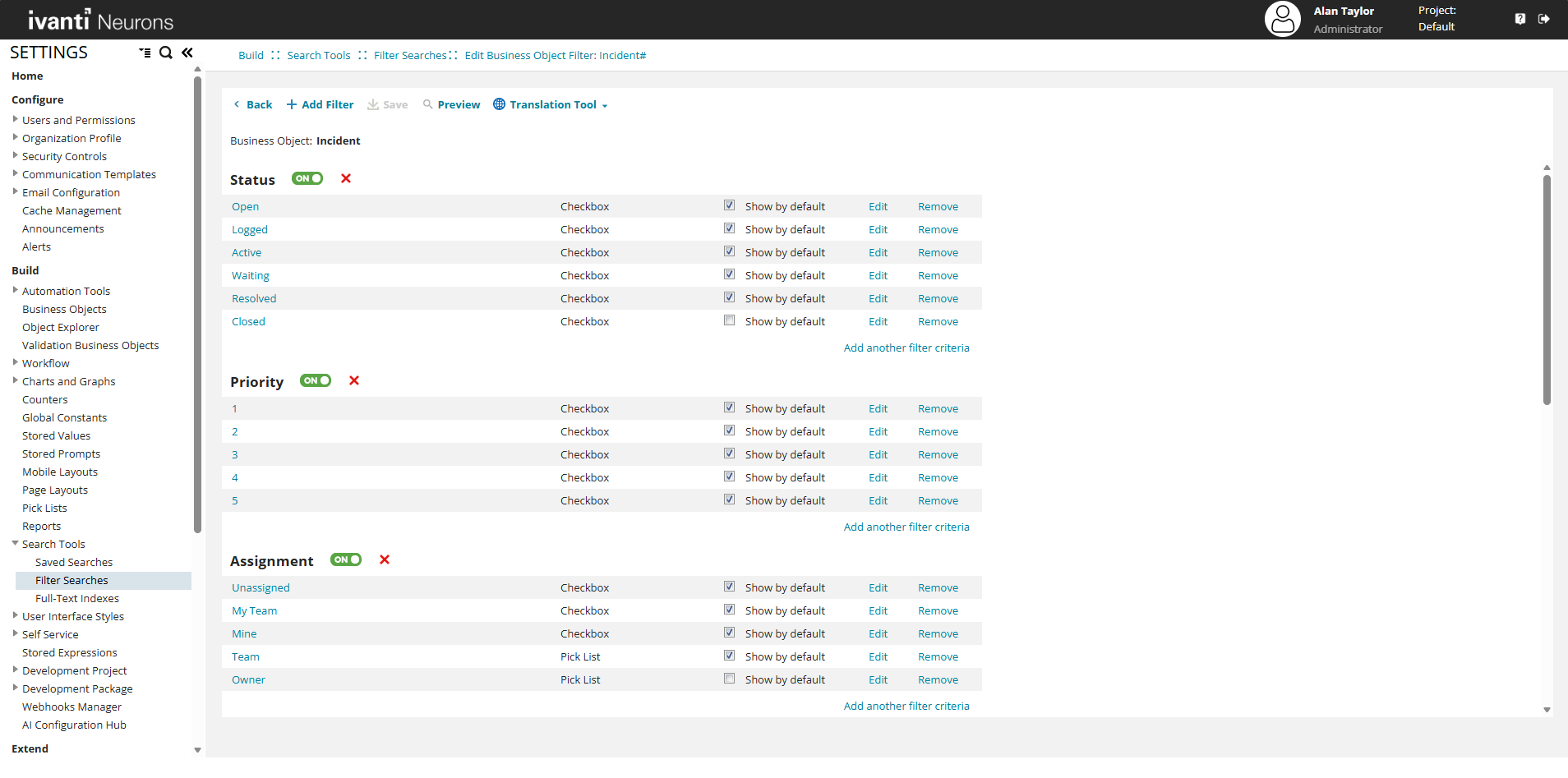Click Filter Searches breadcrumb link
The width and height of the screenshot is (1568, 778).
(410, 56)
